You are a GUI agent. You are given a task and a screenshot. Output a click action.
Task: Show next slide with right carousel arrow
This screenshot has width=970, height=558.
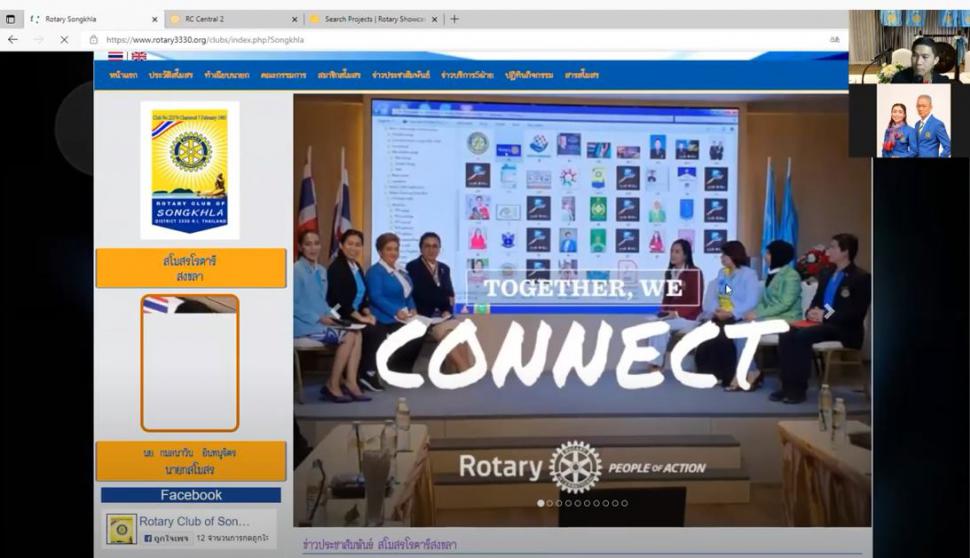point(829,311)
